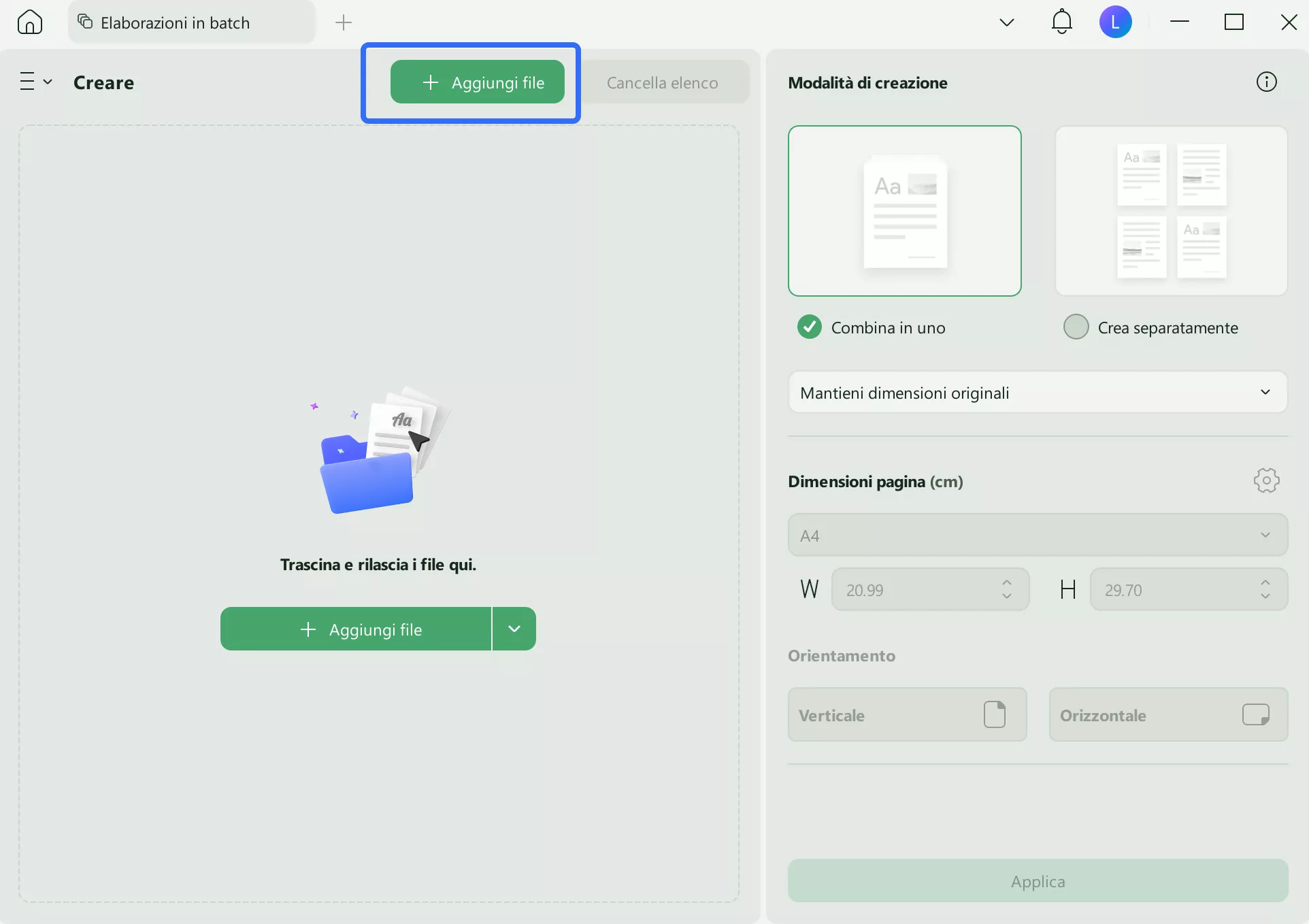Expand arrow next to center Aggiungi file
The height and width of the screenshot is (924, 1309).
click(x=514, y=629)
